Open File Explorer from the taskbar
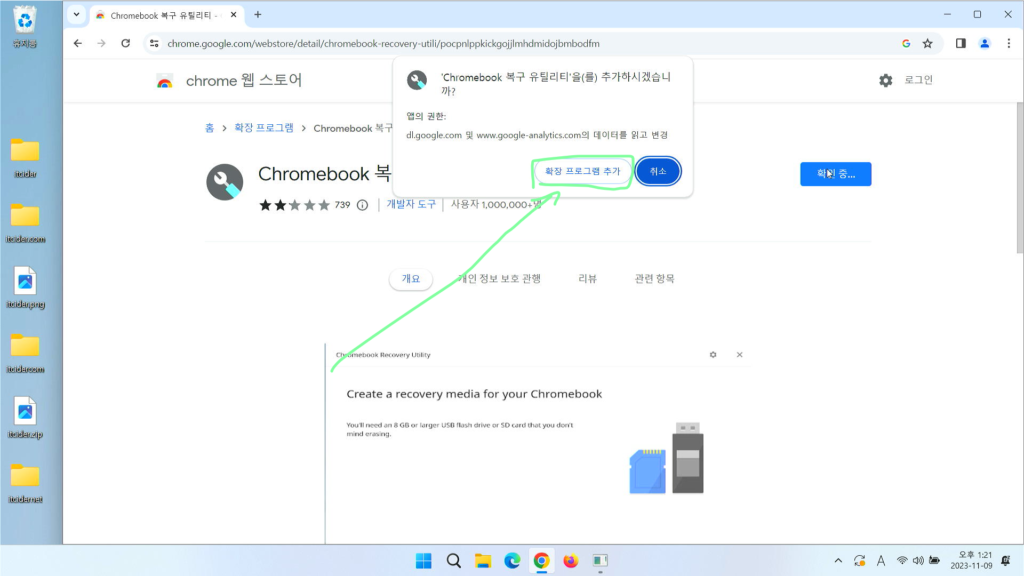The width and height of the screenshot is (1024, 576). pos(483,561)
